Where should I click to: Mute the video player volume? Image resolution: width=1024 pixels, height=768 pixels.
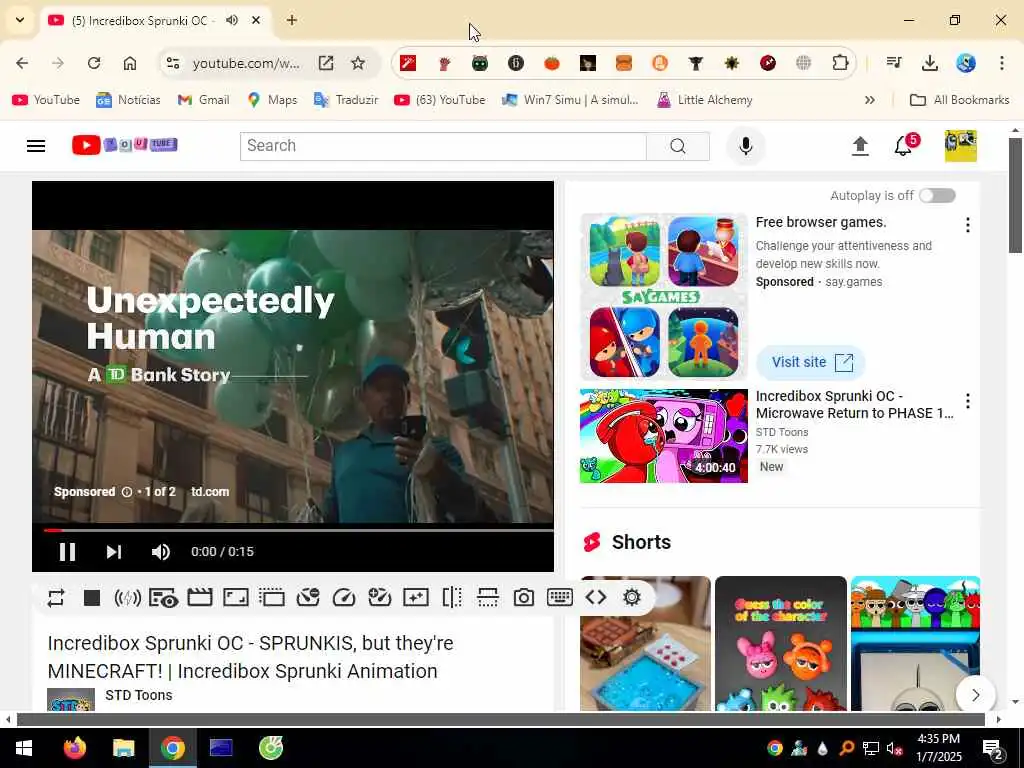pyautogui.click(x=161, y=552)
